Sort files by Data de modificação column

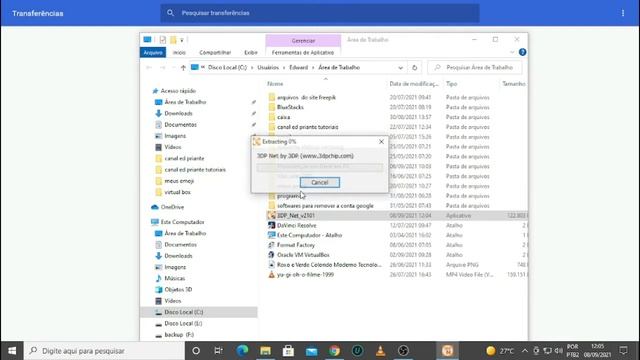tap(414, 84)
